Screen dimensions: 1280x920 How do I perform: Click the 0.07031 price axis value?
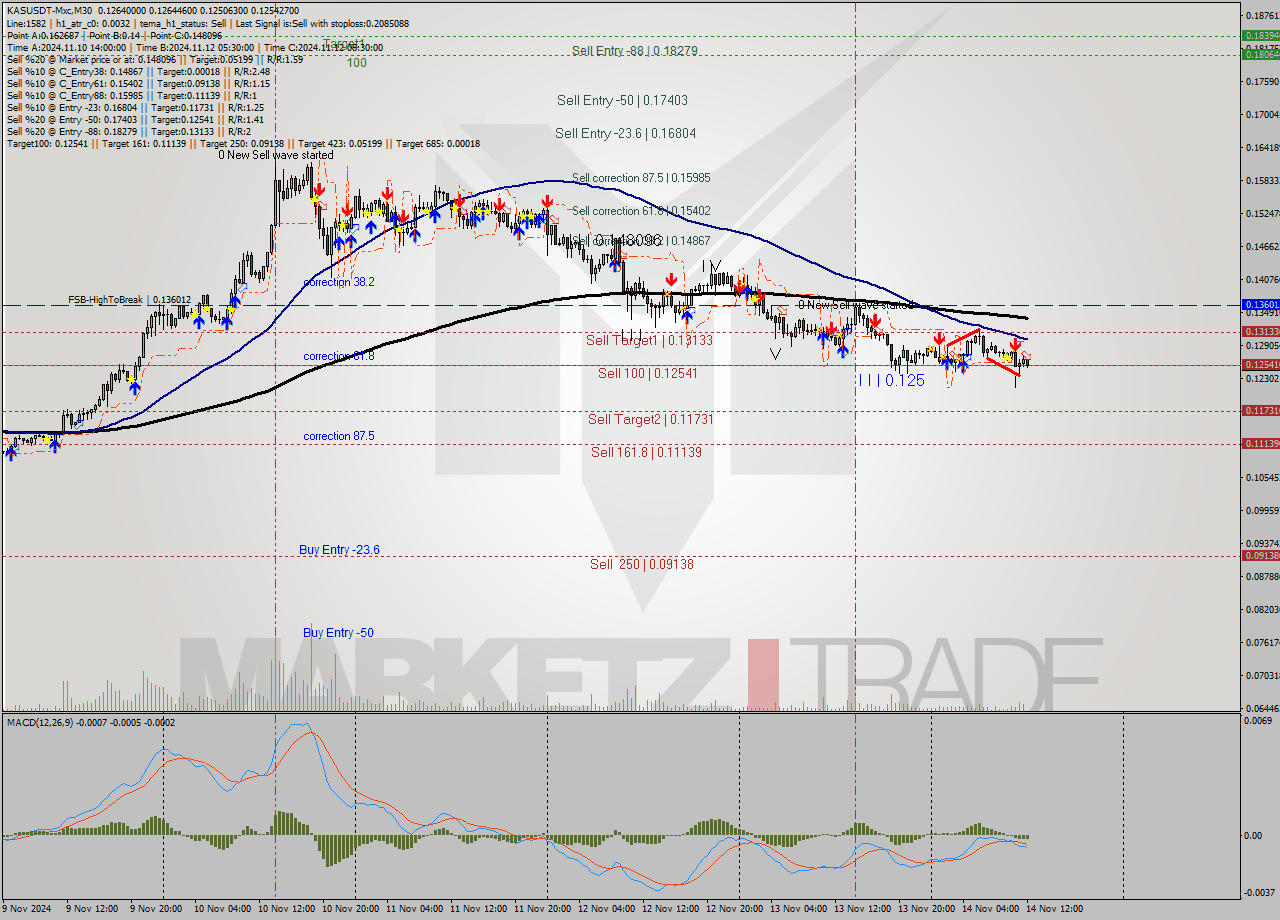click(x=1261, y=675)
